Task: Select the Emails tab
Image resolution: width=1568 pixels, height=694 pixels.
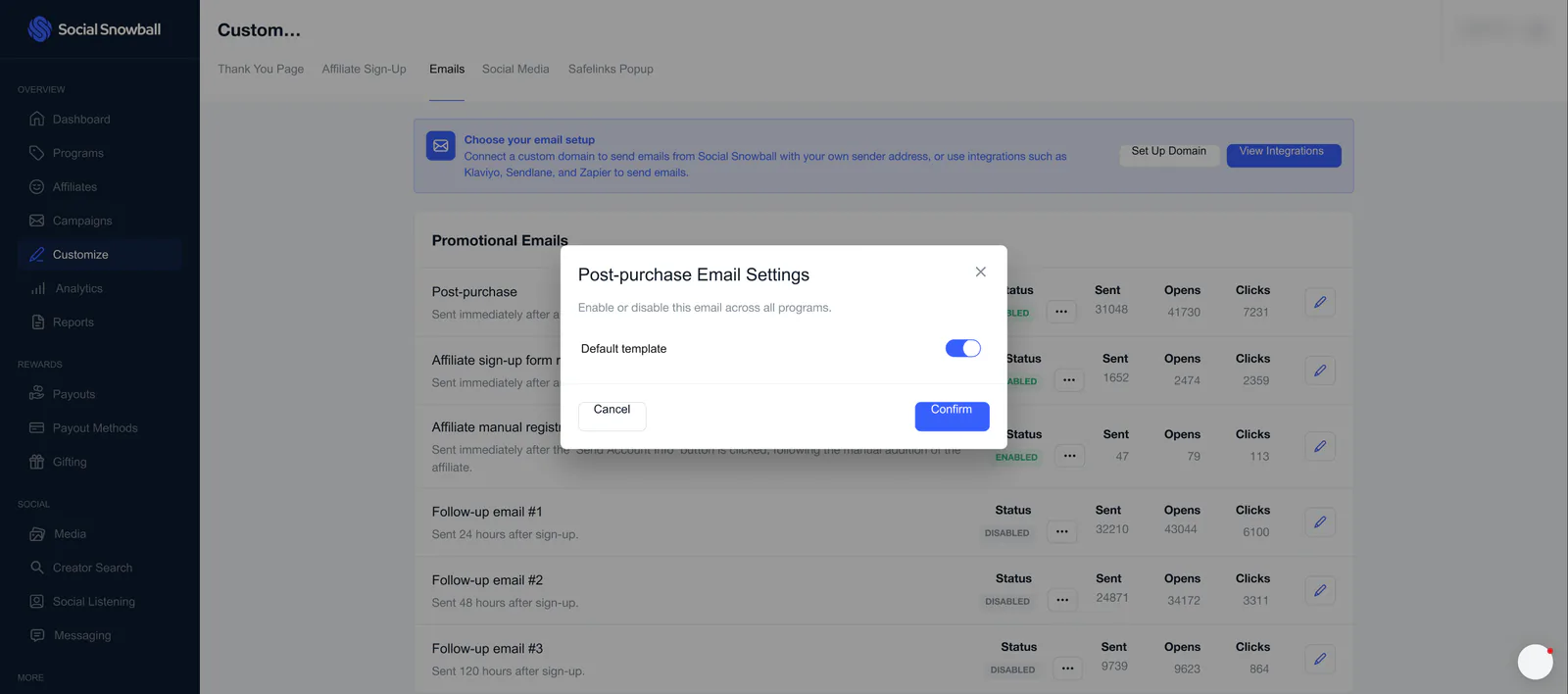Action: click(447, 69)
